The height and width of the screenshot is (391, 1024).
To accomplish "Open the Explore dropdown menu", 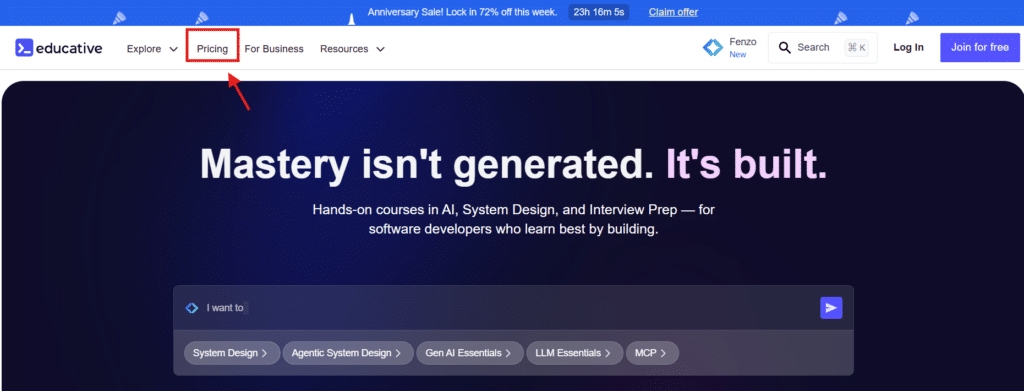I will pos(152,48).
